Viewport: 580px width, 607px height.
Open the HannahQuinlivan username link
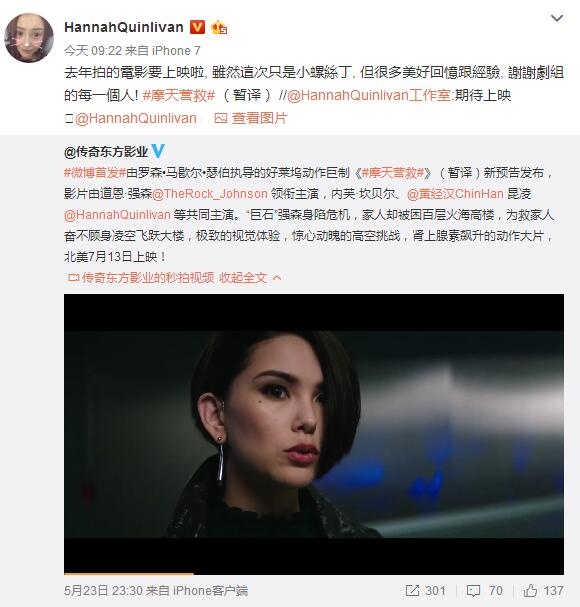pyautogui.click(x=124, y=27)
